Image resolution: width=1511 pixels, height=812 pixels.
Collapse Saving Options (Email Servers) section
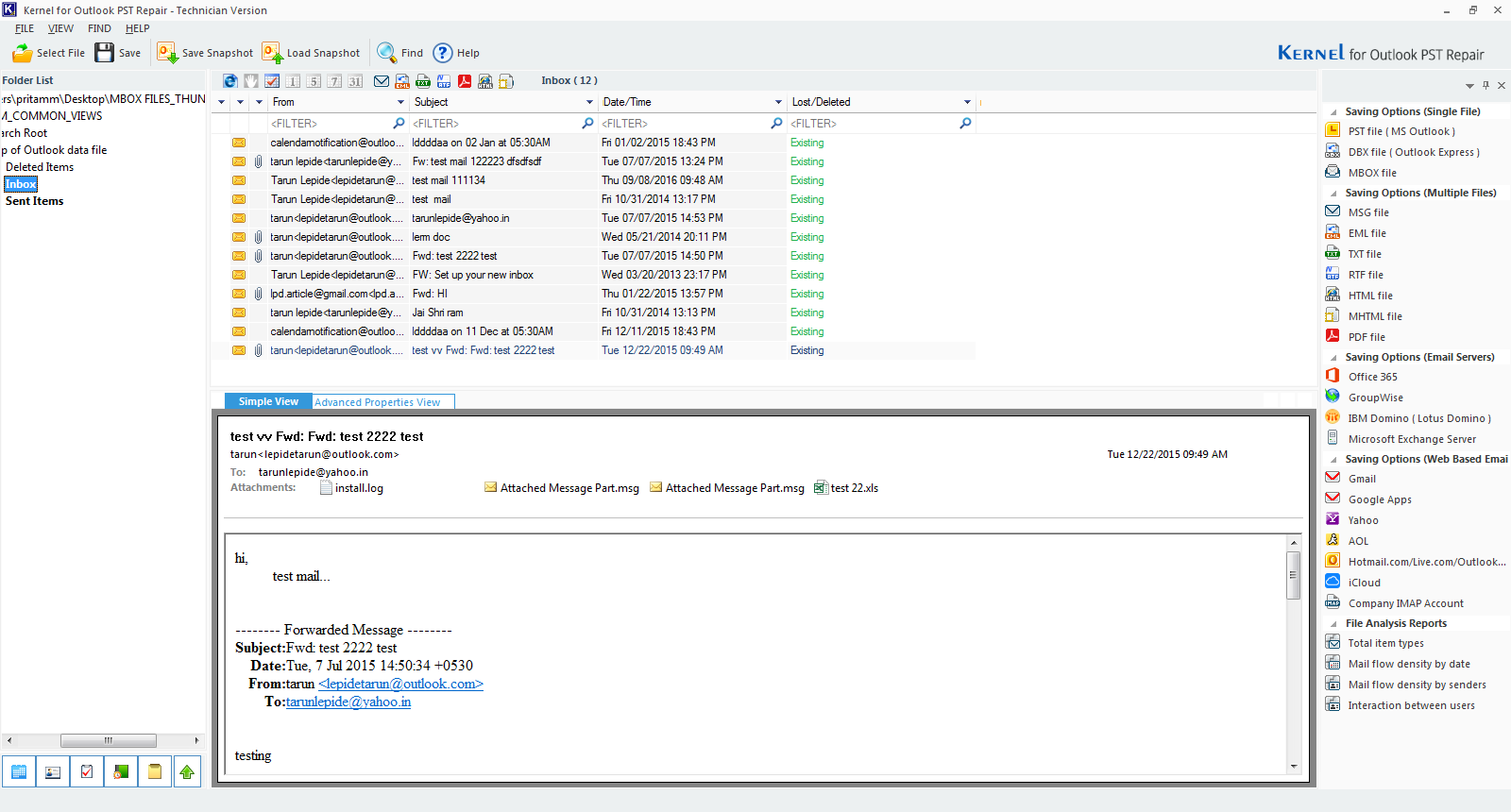tap(1333, 358)
